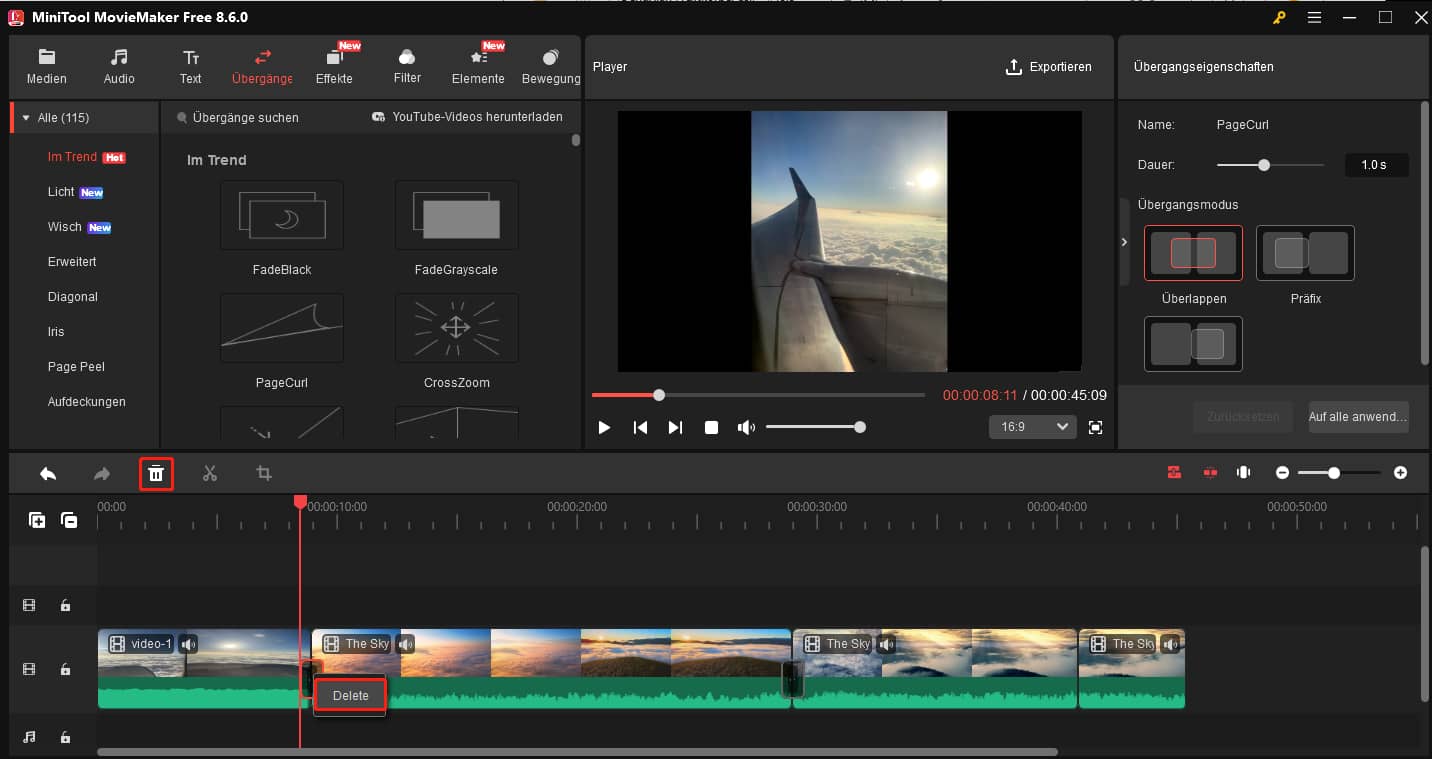Click the Redo arrow
The image size is (1432, 759).
pos(101,472)
